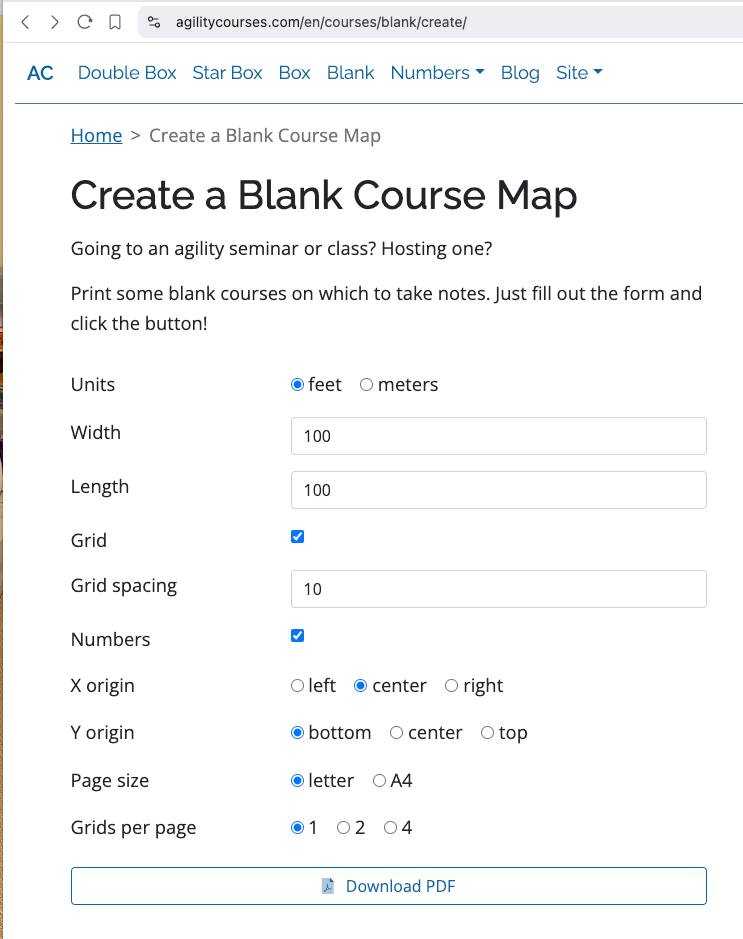743x939 pixels.
Task: Open site information icon in address bar
Action: click(x=154, y=22)
